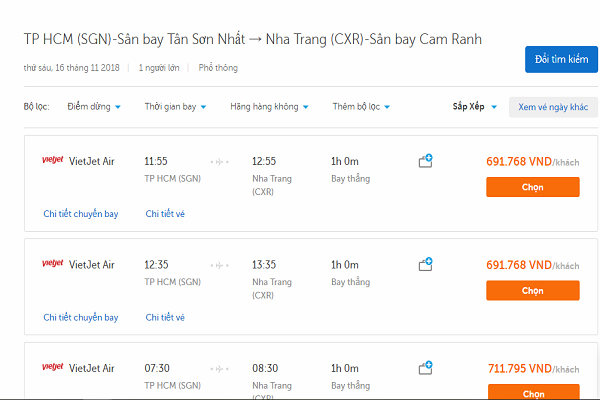600x400 pixels.
Task: Click the 1h 0m duration of 11:55 flight
Action: pyautogui.click(x=345, y=161)
